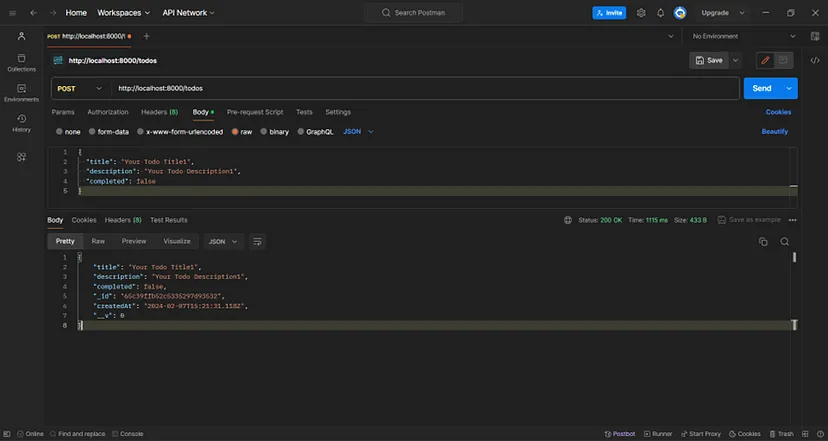Expand the open tabs list chevron
Viewport: 828px width, 441px height.
click(x=671, y=36)
